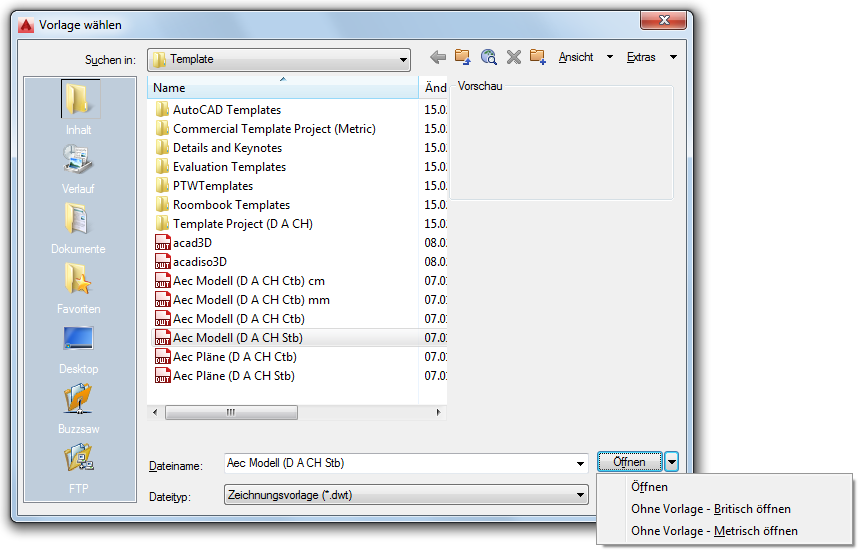Choose Ohne Vorlage - Britisch öffnen
The image size is (862, 560).
[x=711, y=509]
